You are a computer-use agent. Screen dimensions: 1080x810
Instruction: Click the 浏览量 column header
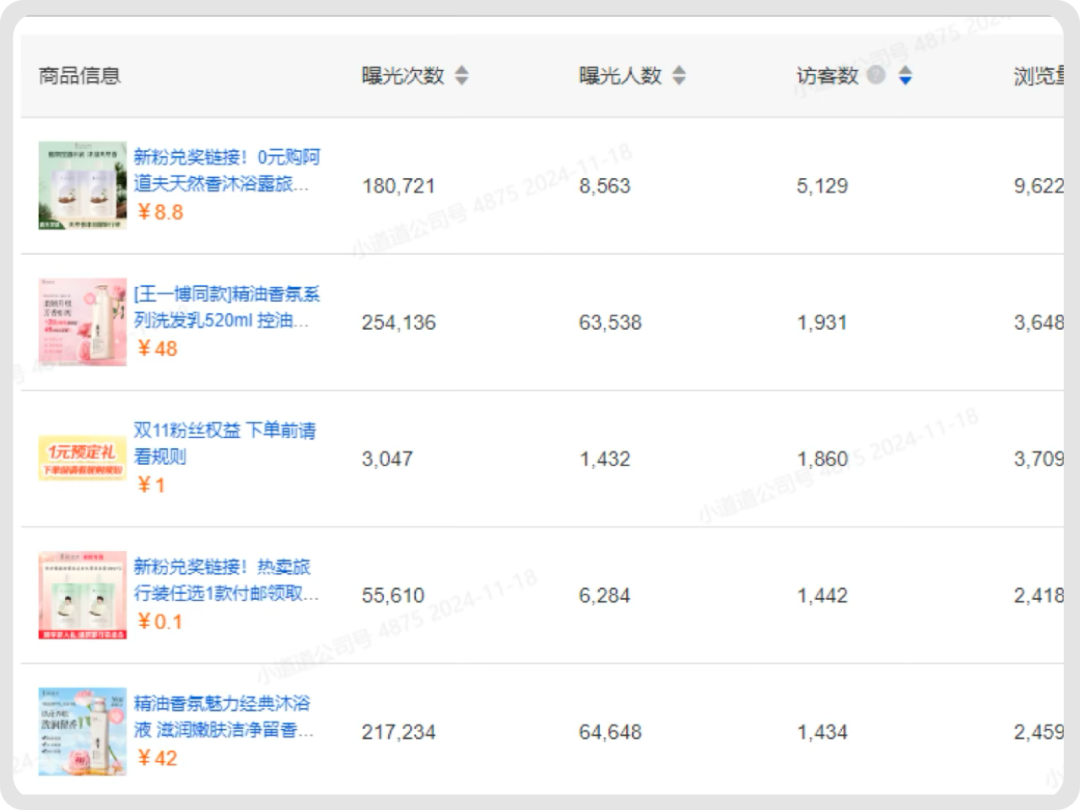click(1038, 77)
